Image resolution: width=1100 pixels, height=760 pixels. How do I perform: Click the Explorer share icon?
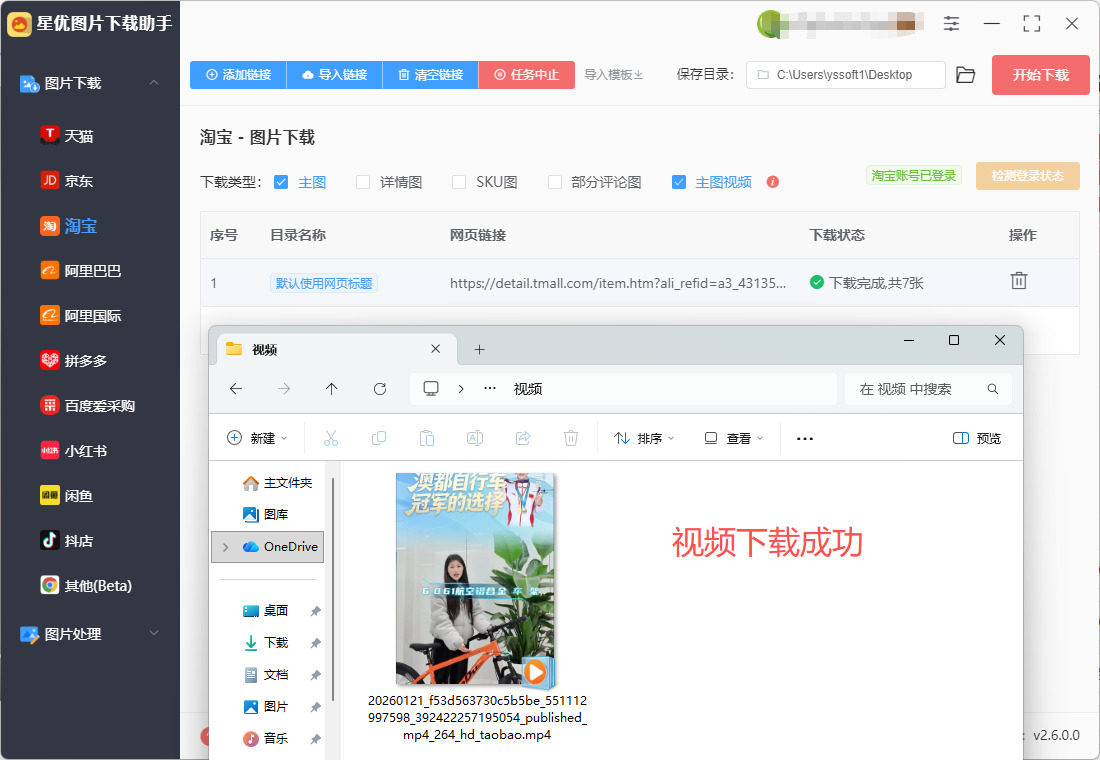523,439
